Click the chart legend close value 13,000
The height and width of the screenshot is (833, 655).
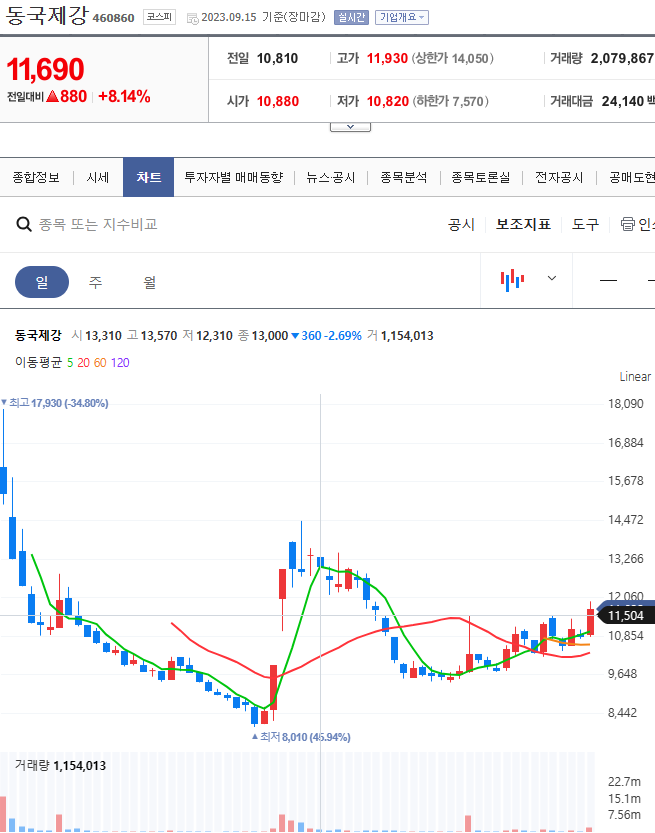pyautogui.click(x=270, y=336)
